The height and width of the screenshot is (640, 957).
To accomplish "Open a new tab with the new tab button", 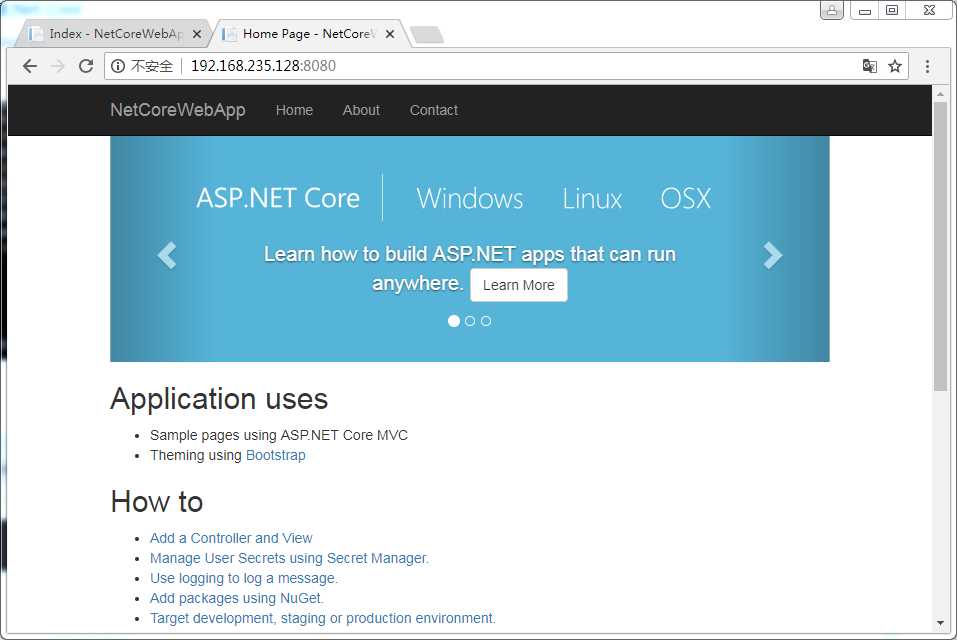I will (427, 35).
